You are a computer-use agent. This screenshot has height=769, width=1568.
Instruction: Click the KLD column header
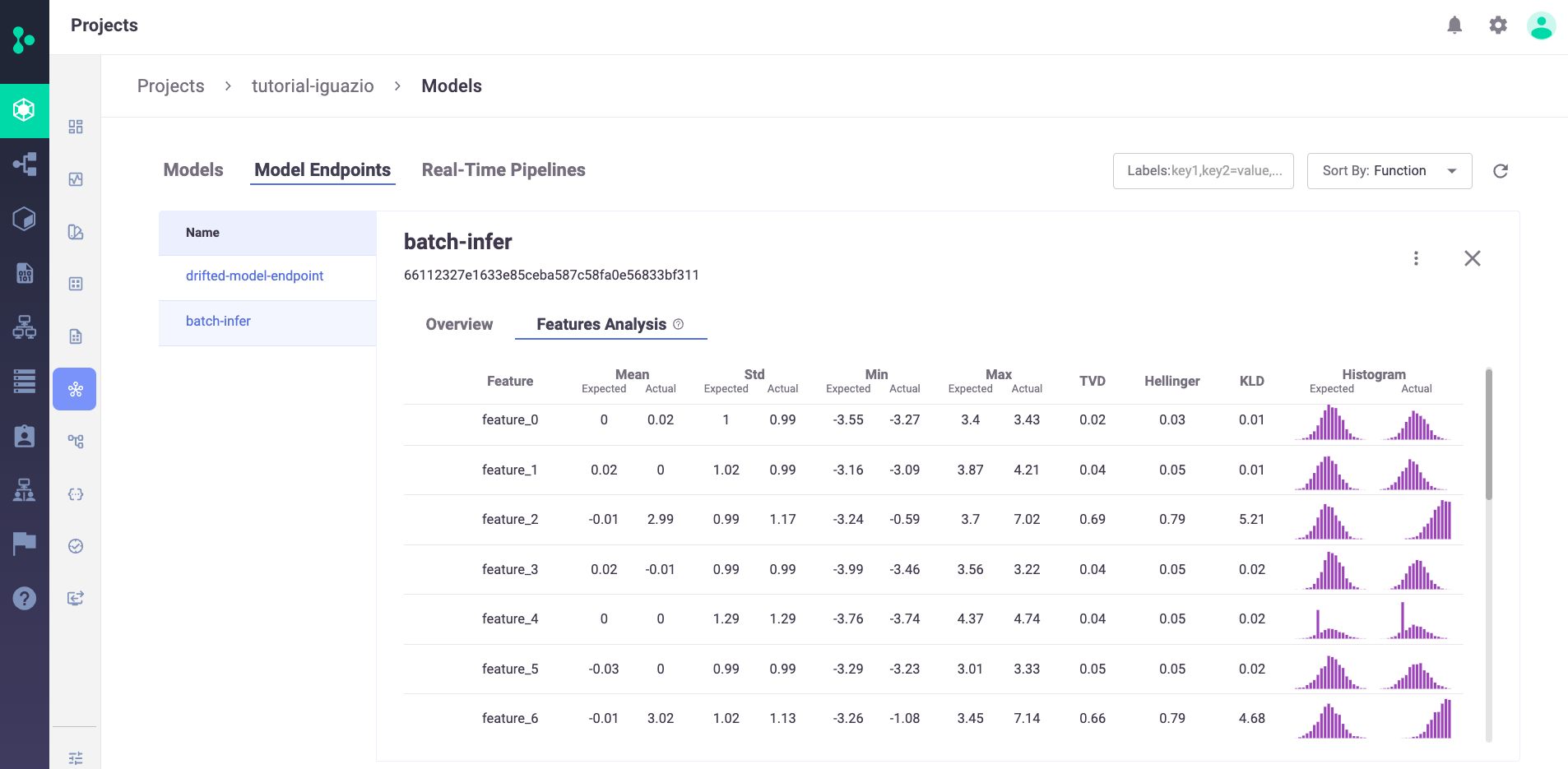1251,381
